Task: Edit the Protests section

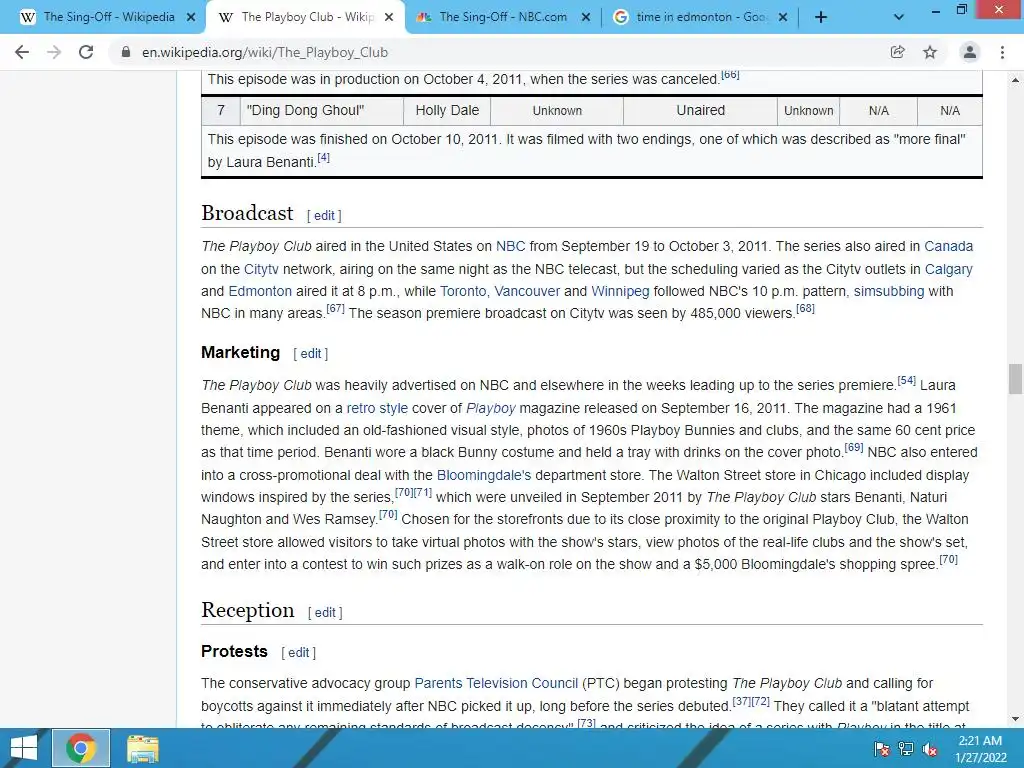Action: (298, 652)
